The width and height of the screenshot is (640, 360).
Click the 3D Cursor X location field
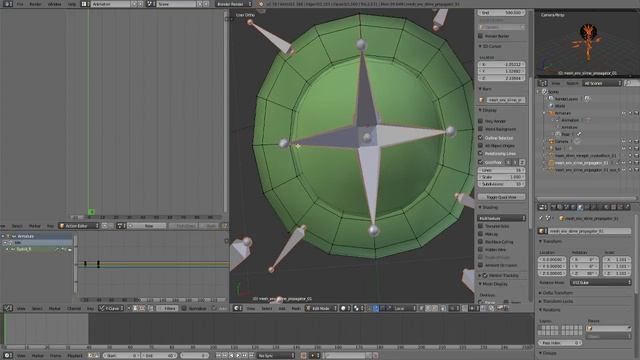click(502, 64)
